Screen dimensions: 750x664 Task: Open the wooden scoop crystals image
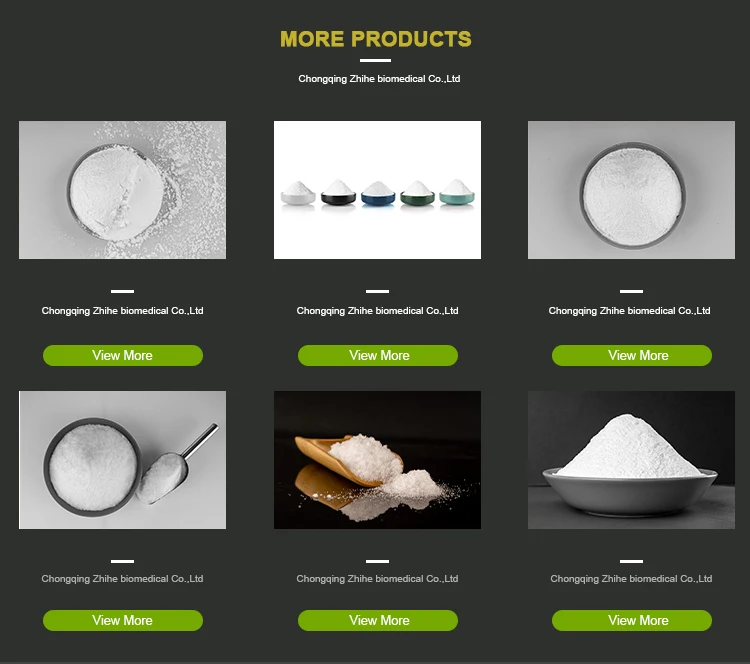pyautogui.click(x=377, y=460)
